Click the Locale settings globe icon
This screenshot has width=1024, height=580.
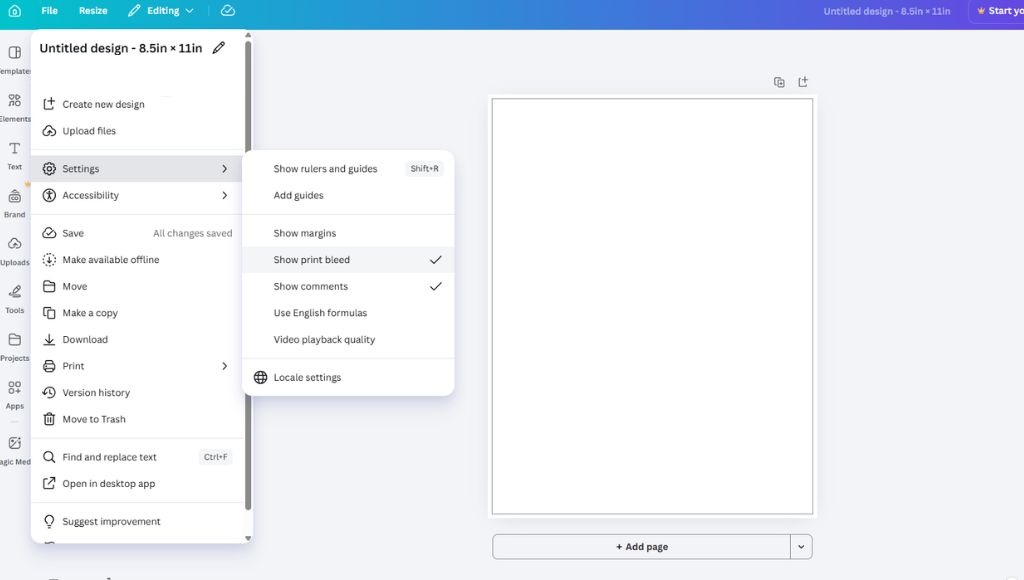(261, 378)
